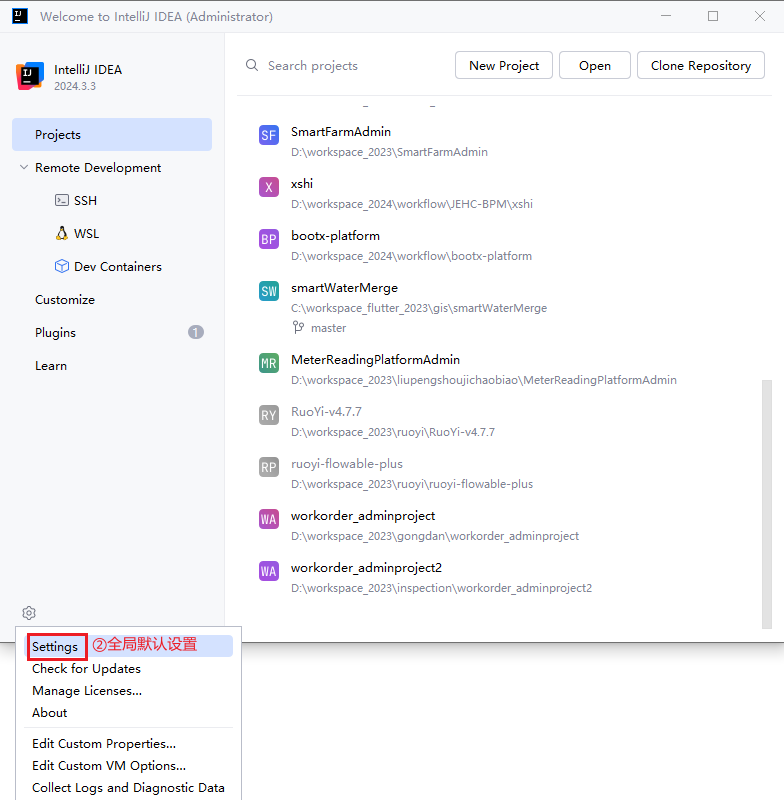The image size is (784, 800).
Task: Click path D:\workspace_2023\SmartFarmAdmin
Action: click(x=389, y=152)
